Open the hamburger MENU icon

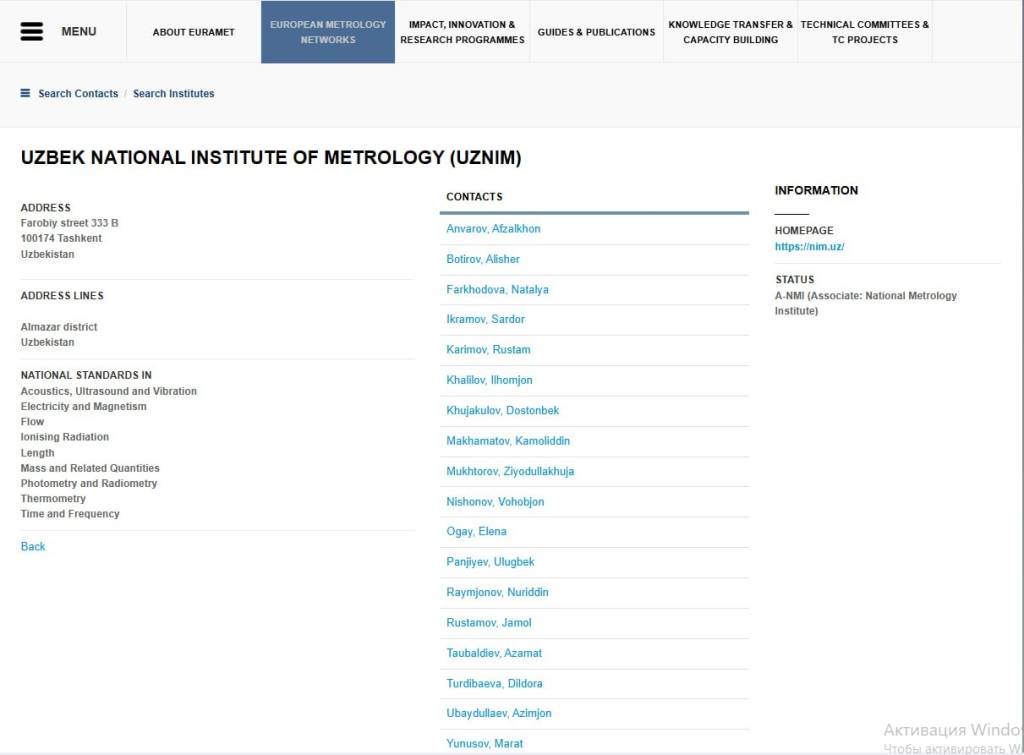[32, 31]
